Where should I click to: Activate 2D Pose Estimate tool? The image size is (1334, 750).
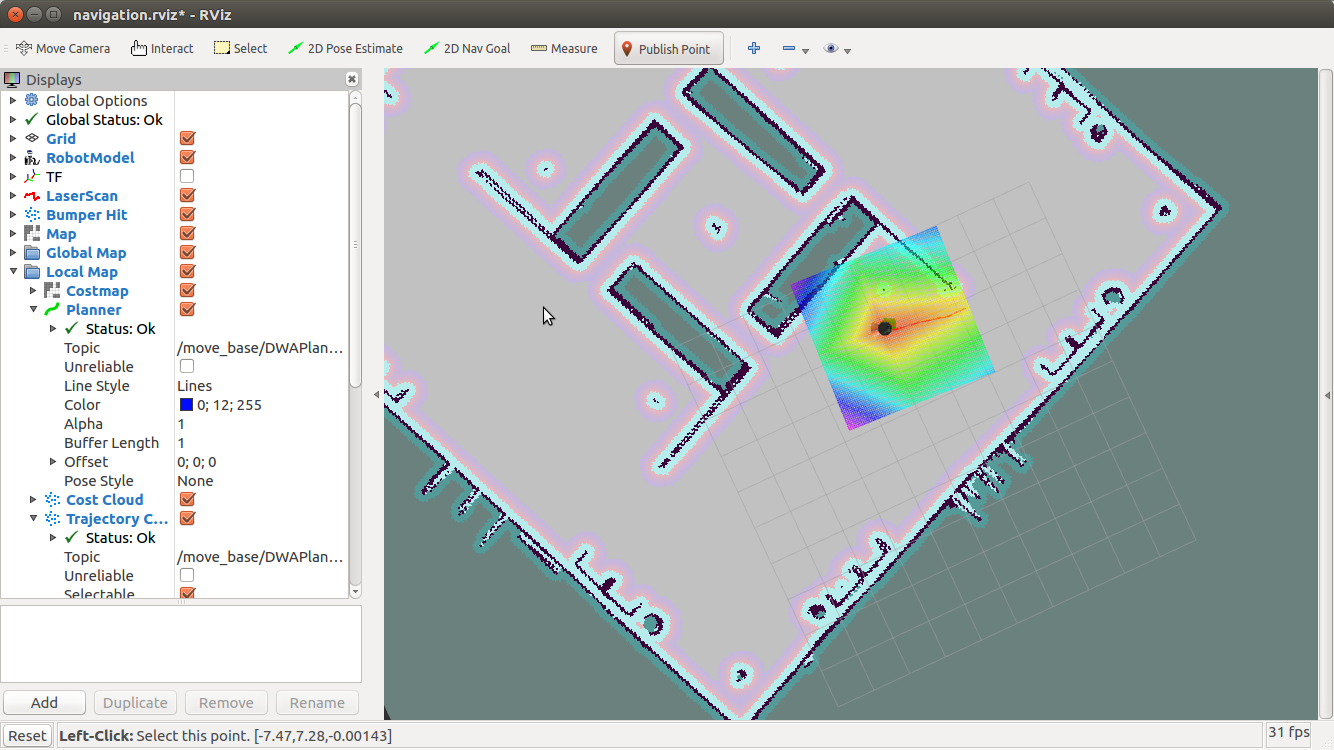344,48
